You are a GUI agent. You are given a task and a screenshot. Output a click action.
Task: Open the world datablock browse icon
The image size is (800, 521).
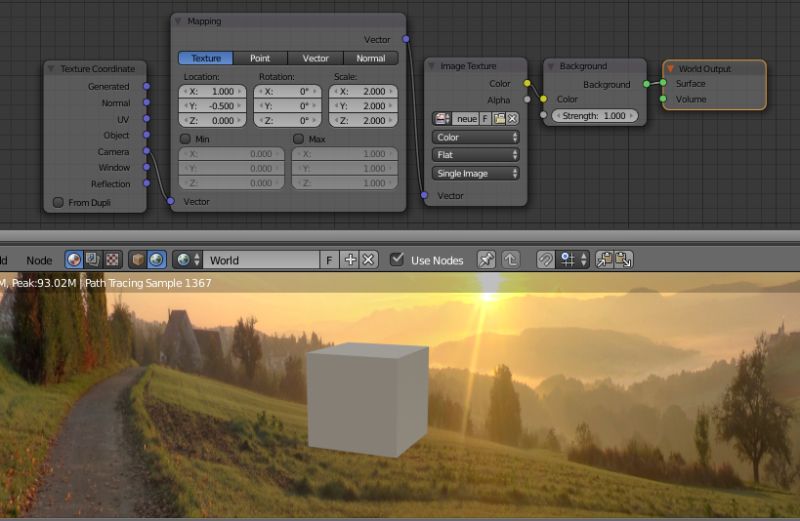187,260
